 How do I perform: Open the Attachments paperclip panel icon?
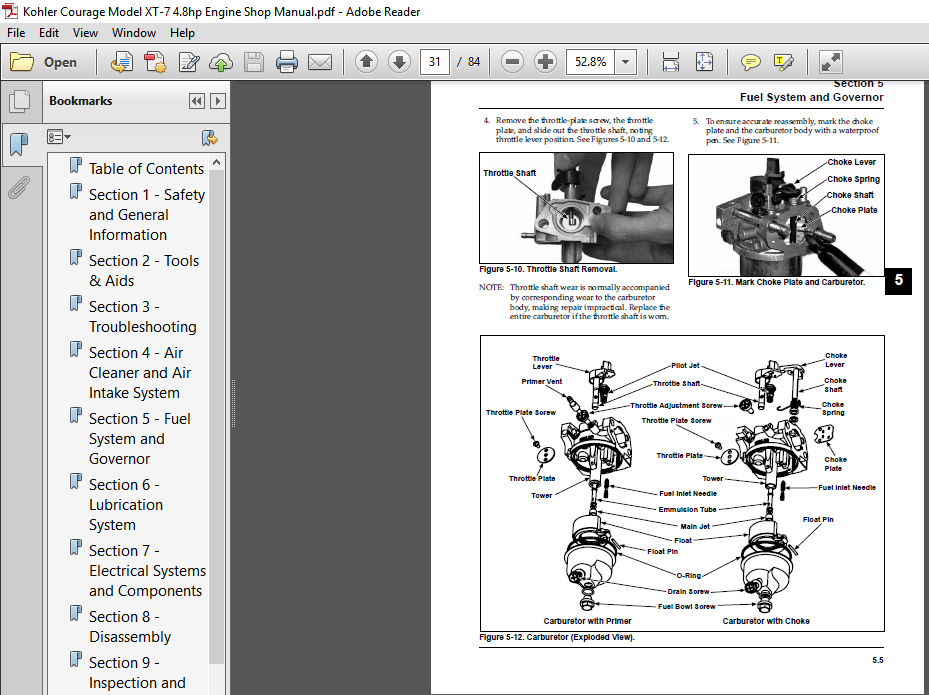[x=20, y=187]
